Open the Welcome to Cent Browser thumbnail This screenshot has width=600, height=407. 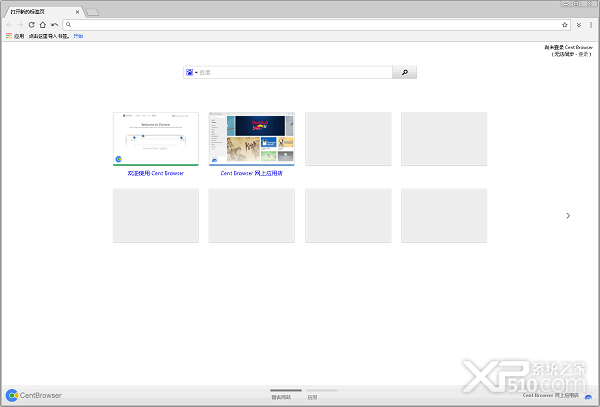click(x=156, y=139)
